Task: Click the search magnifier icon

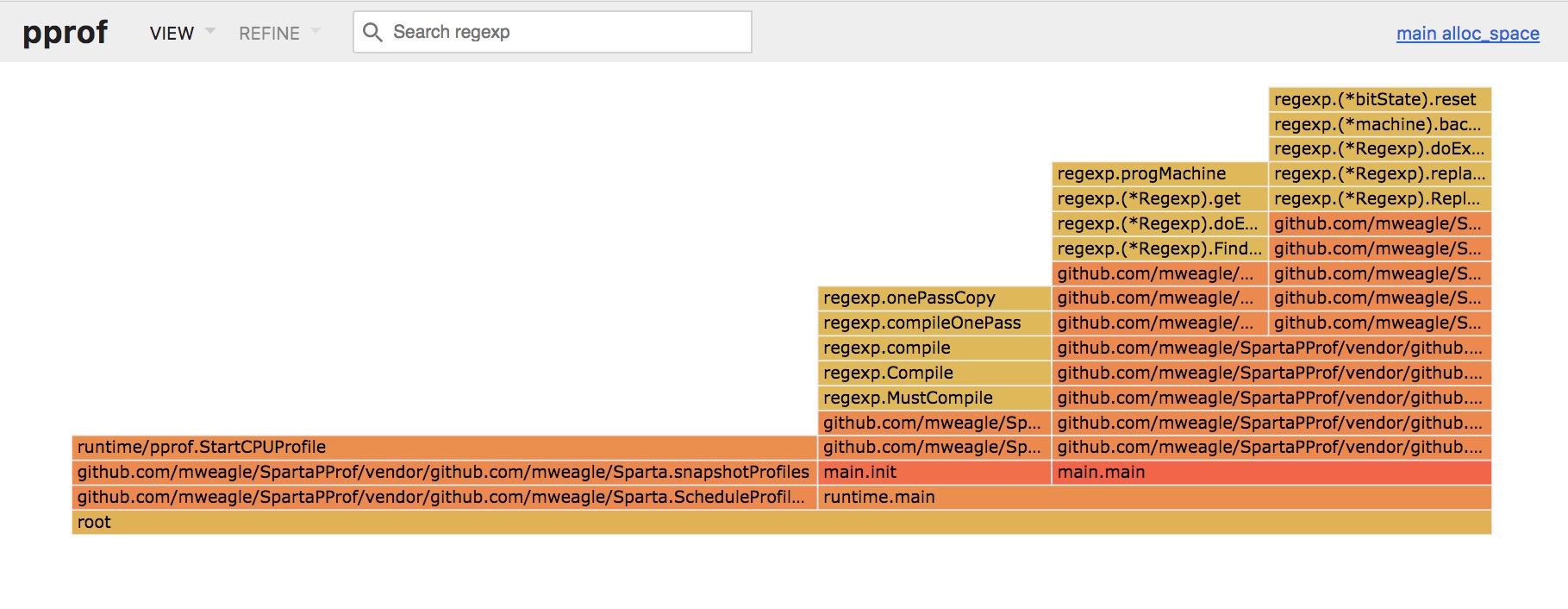Action: point(372,33)
